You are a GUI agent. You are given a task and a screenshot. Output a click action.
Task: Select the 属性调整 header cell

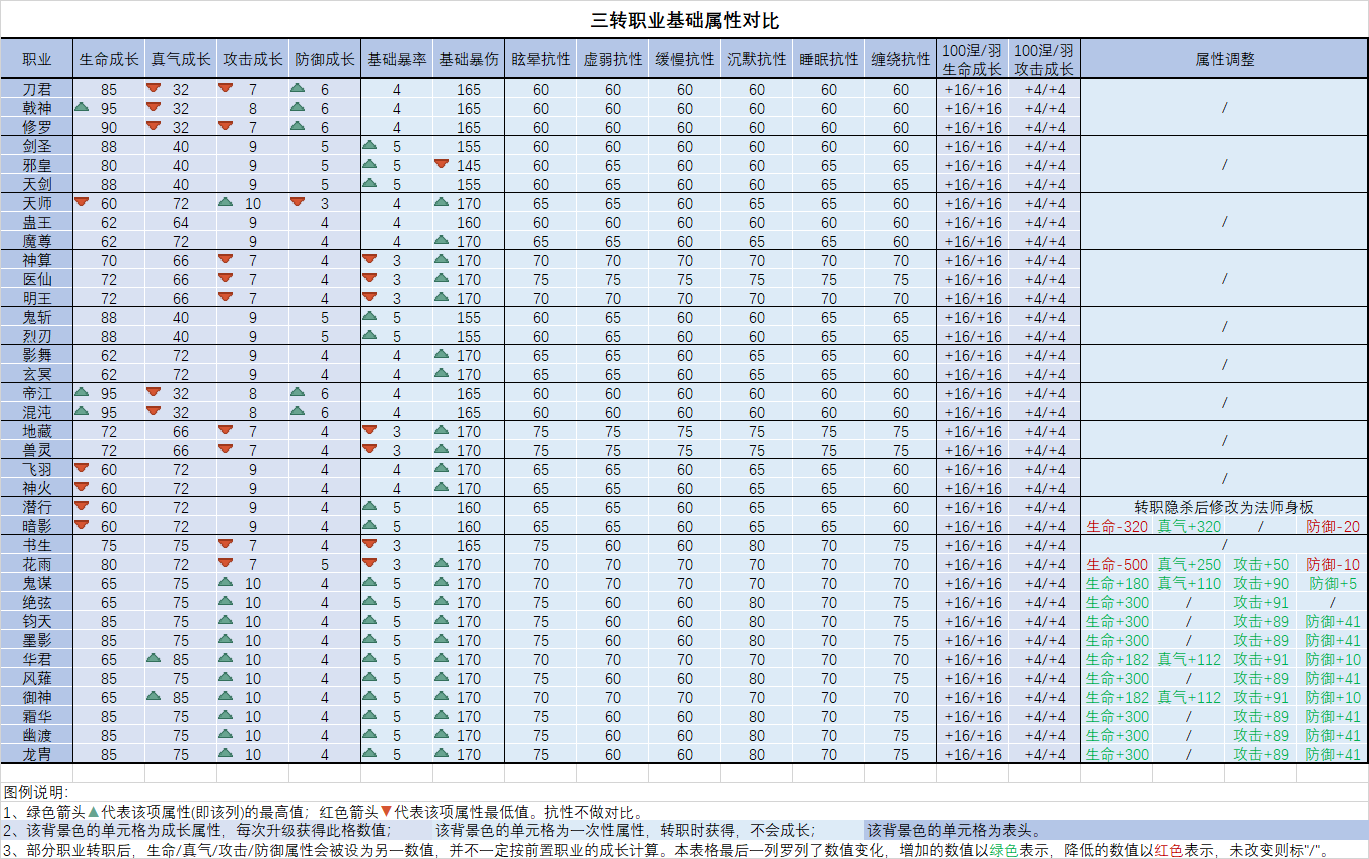click(1225, 59)
